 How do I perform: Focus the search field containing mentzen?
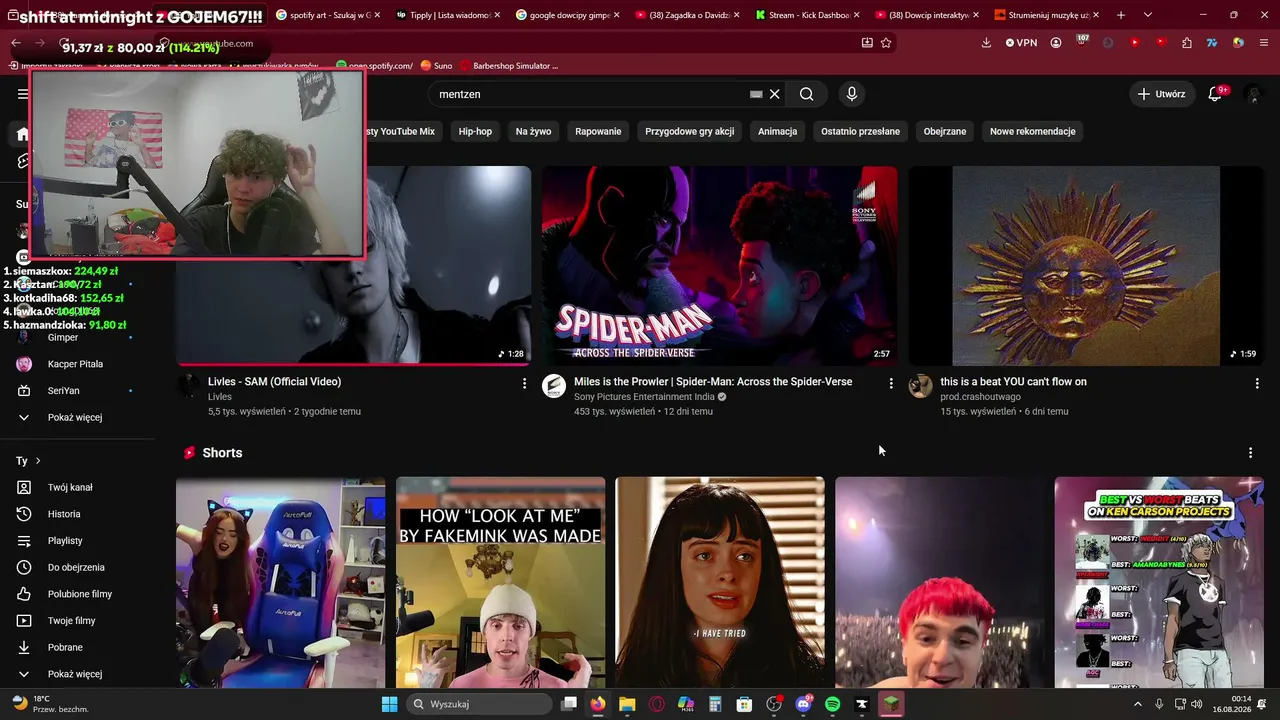pos(590,94)
